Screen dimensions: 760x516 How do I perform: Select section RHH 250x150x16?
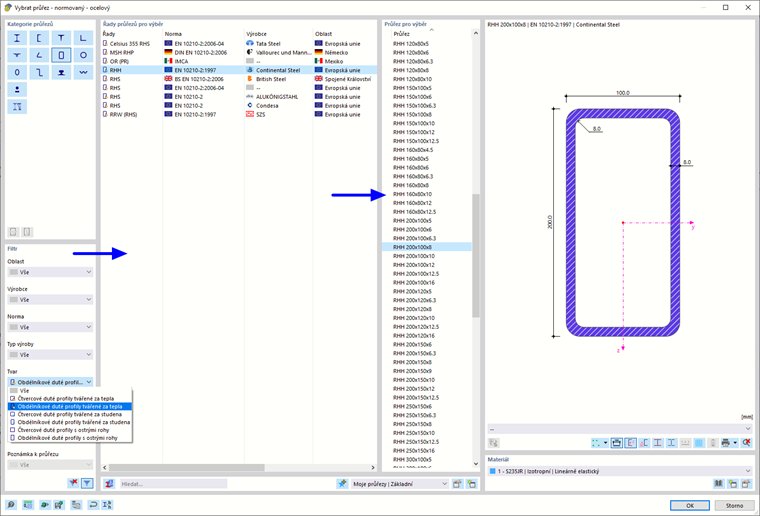coord(427,451)
